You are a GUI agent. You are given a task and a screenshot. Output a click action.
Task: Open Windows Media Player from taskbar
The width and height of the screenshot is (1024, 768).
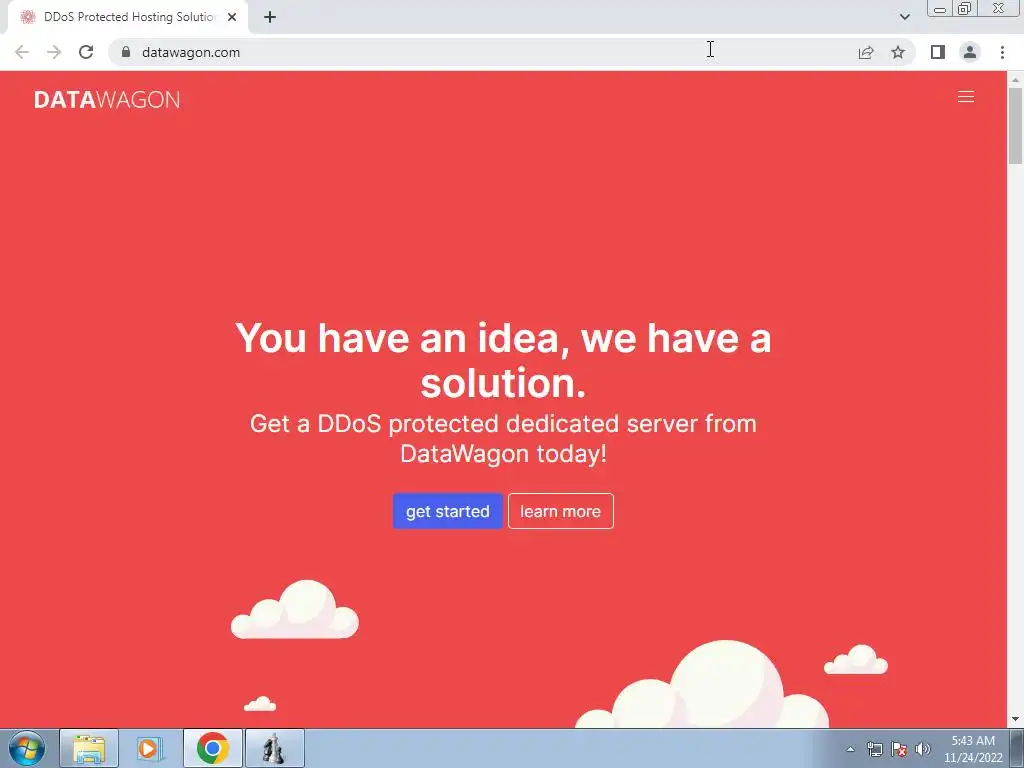coord(149,748)
